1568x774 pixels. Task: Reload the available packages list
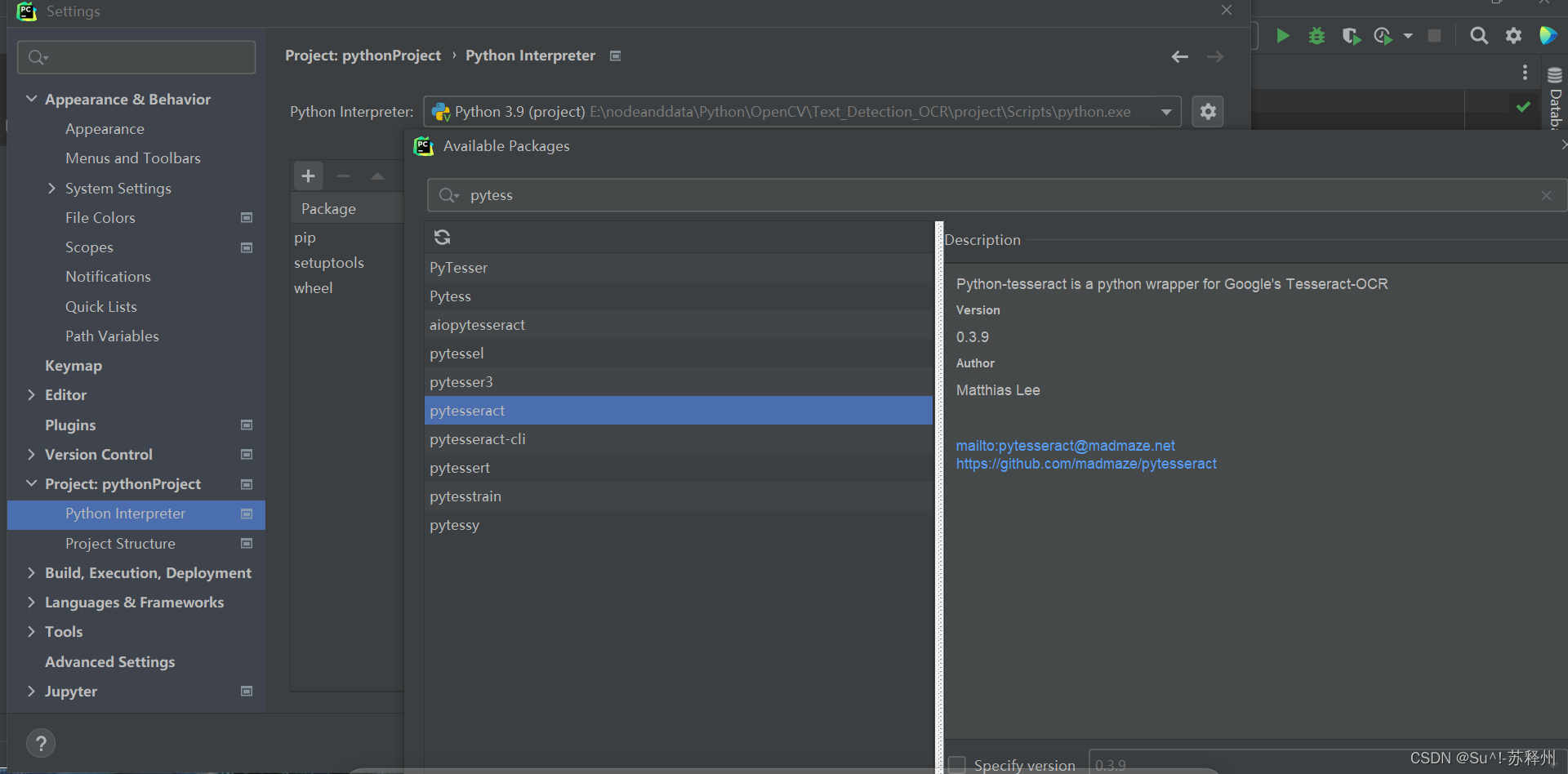[x=442, y=237]
